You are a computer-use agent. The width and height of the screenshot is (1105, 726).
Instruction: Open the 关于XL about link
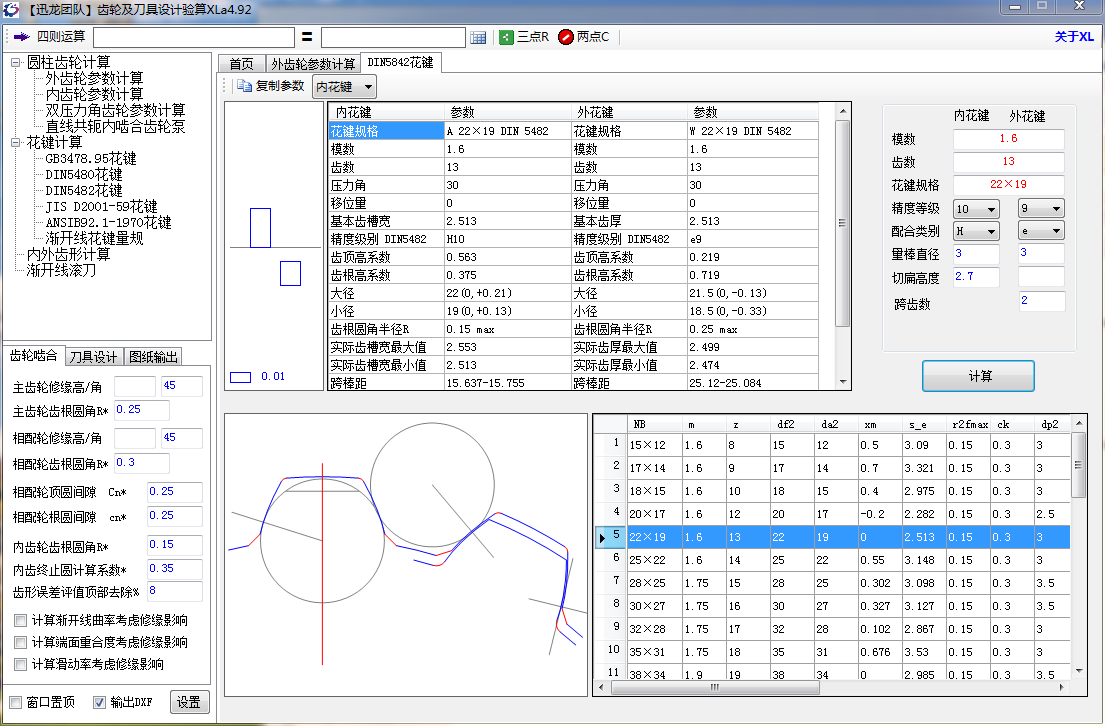(x=1073, y=37)
